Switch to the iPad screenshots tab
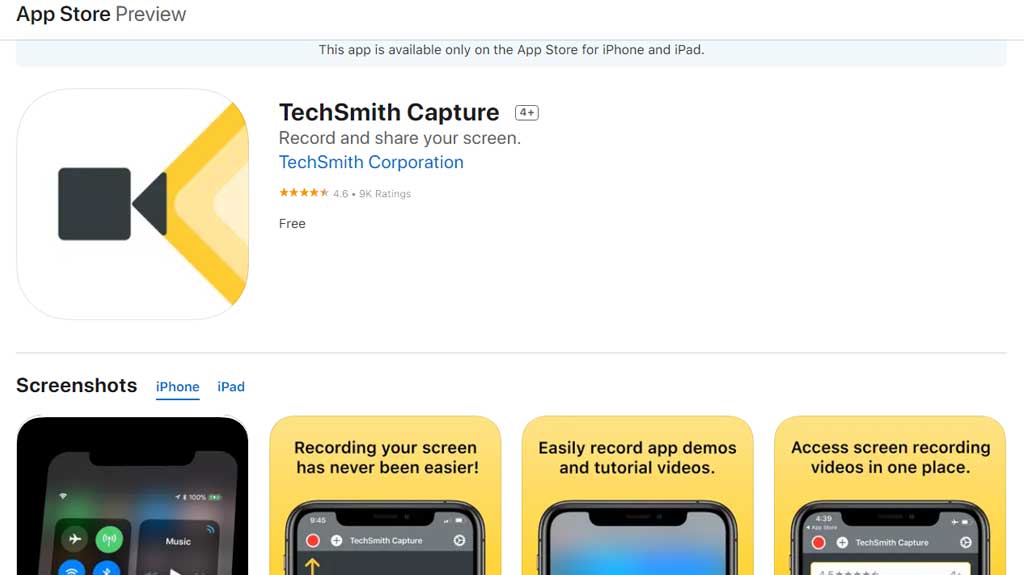Screen dimensions: 1024x575 point(231,387)
